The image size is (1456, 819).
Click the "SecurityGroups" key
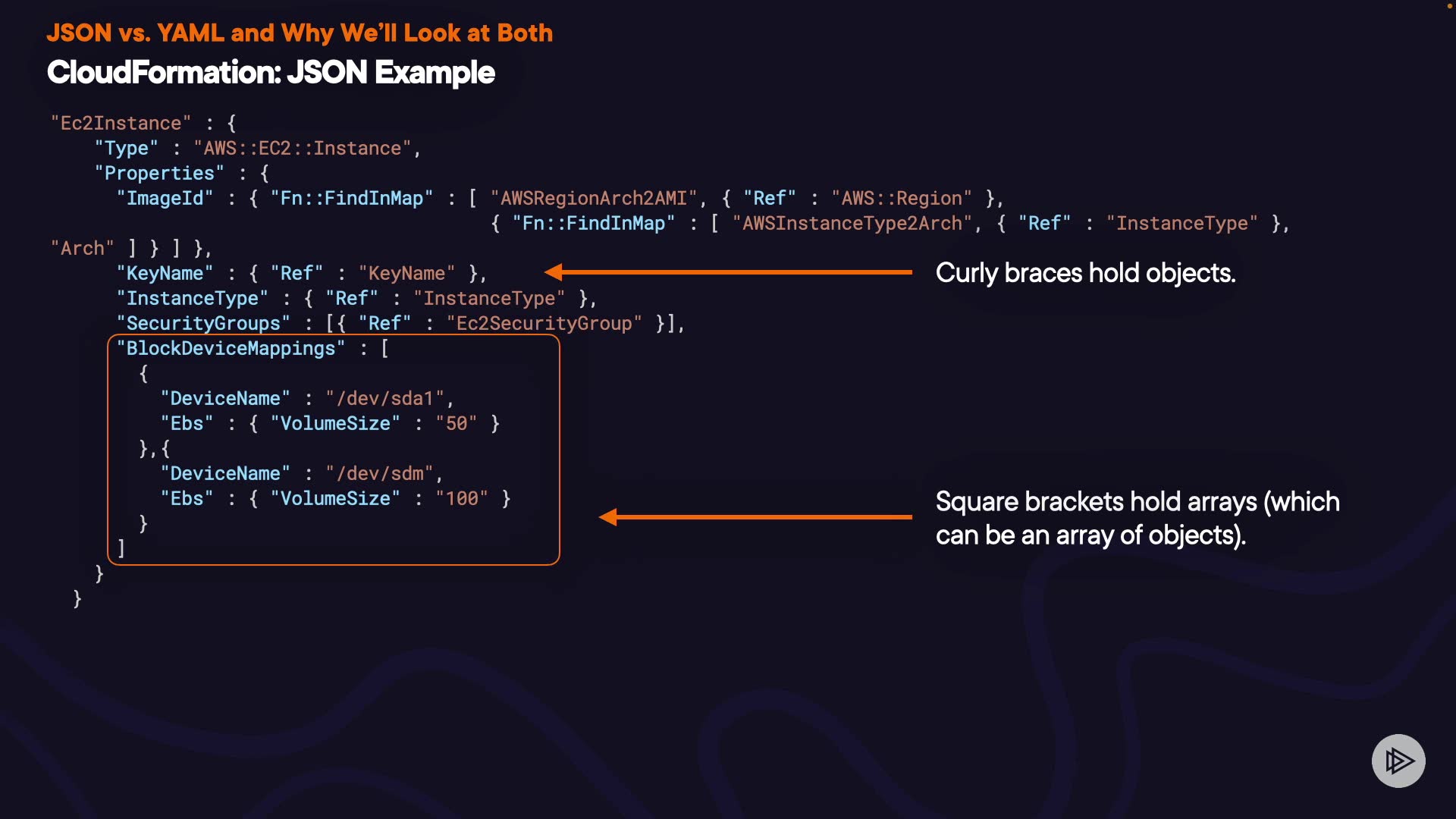203,323
